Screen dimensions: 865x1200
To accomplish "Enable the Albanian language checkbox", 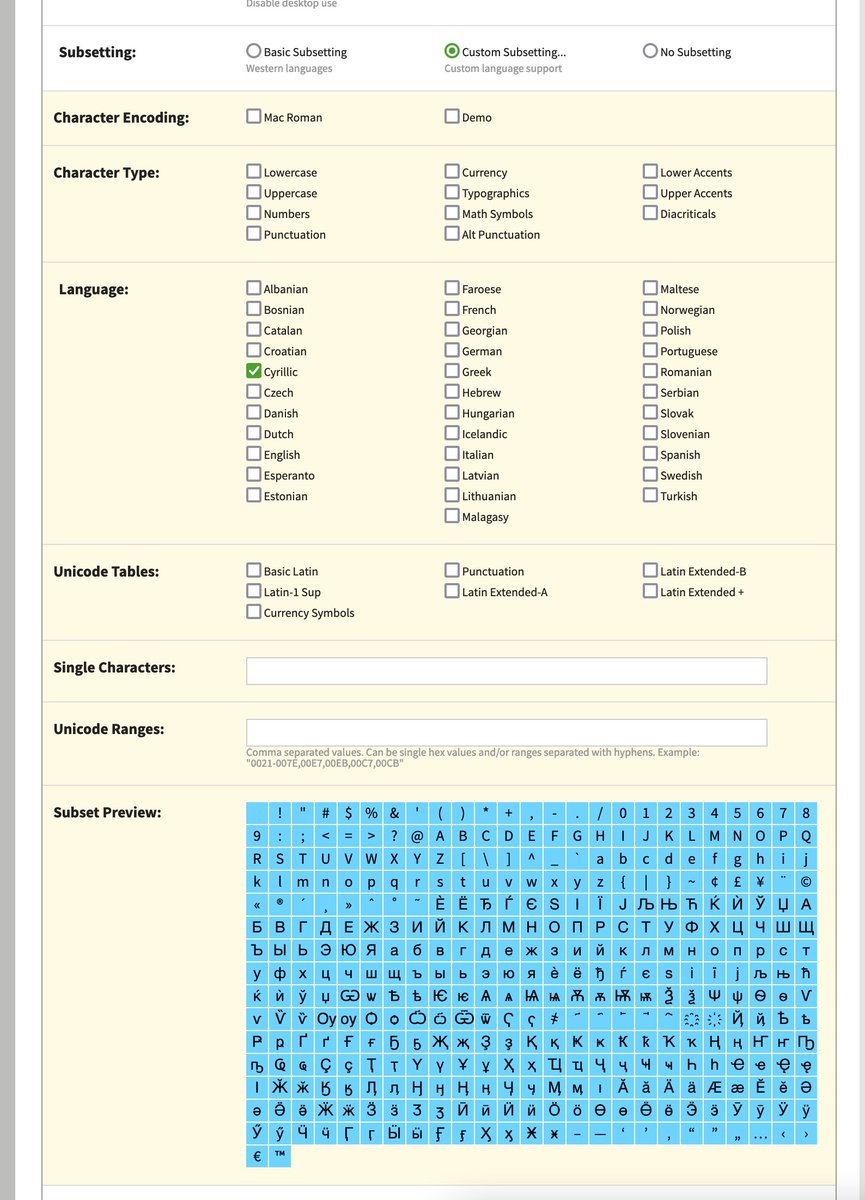I will [x=254, y=288].
